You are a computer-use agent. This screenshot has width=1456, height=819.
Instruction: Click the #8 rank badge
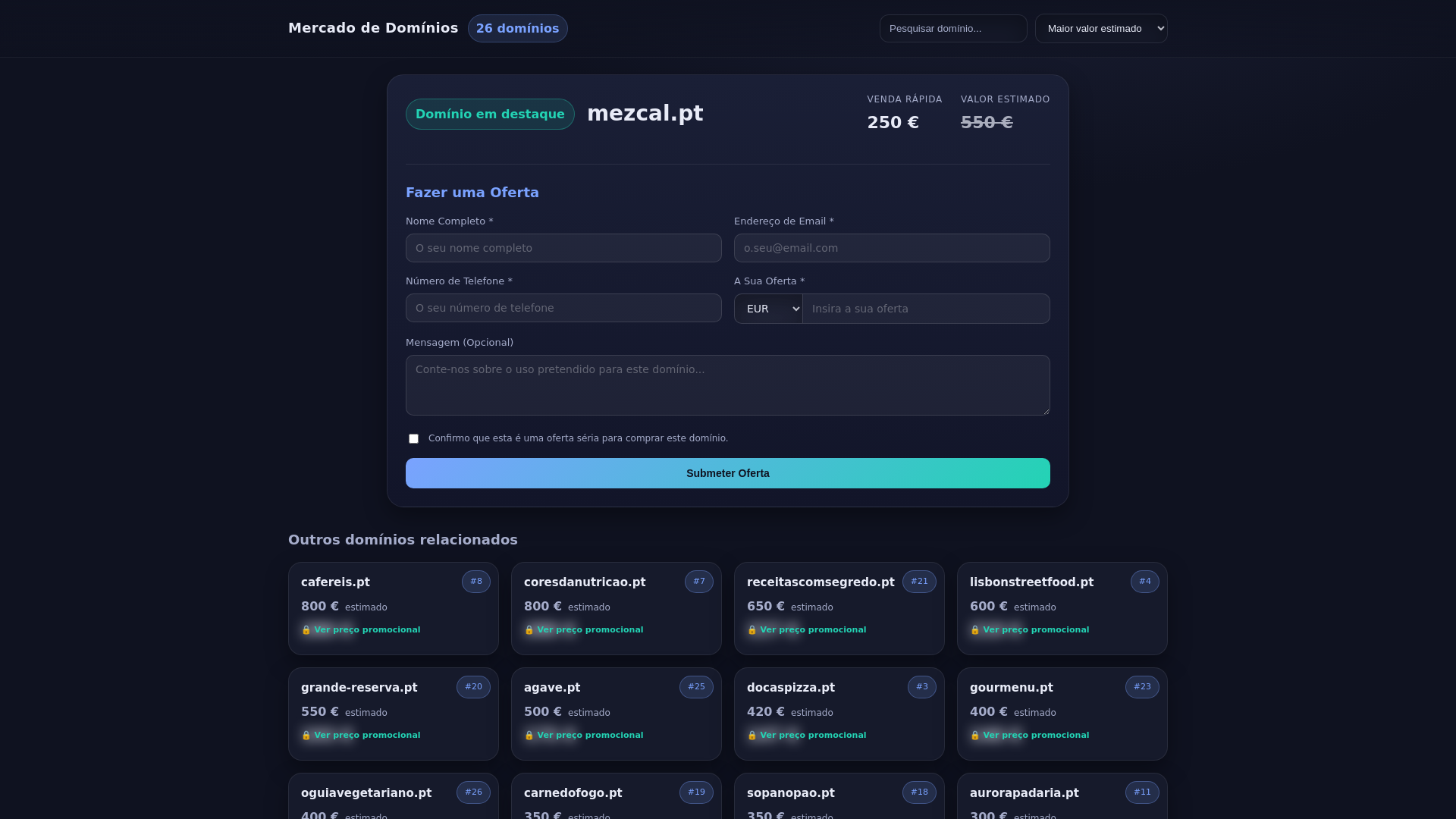pyautogui.click(x=476, y=582)
